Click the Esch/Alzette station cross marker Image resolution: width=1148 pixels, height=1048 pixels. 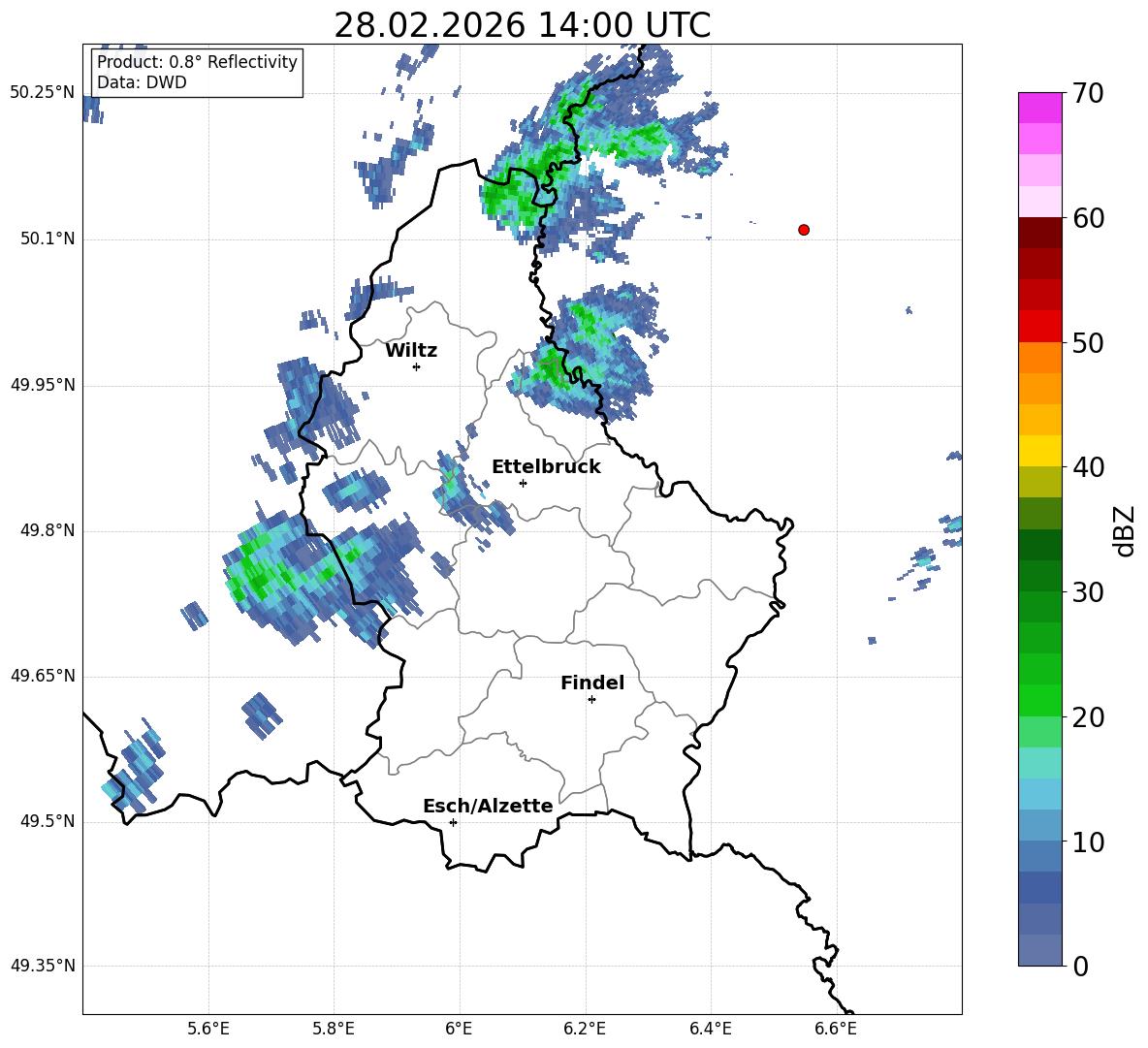453,822
